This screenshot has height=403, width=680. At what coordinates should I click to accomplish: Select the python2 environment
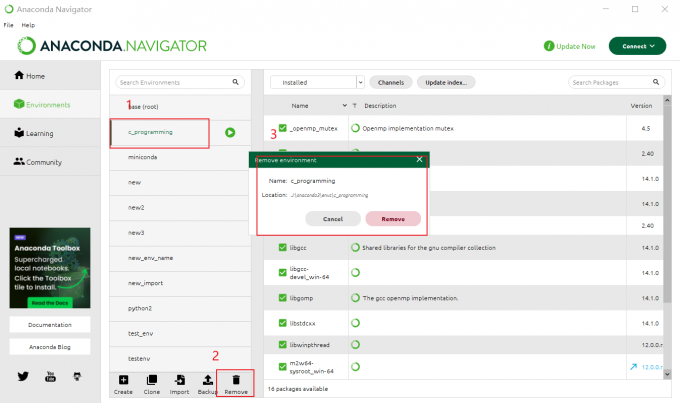point(180,308)
